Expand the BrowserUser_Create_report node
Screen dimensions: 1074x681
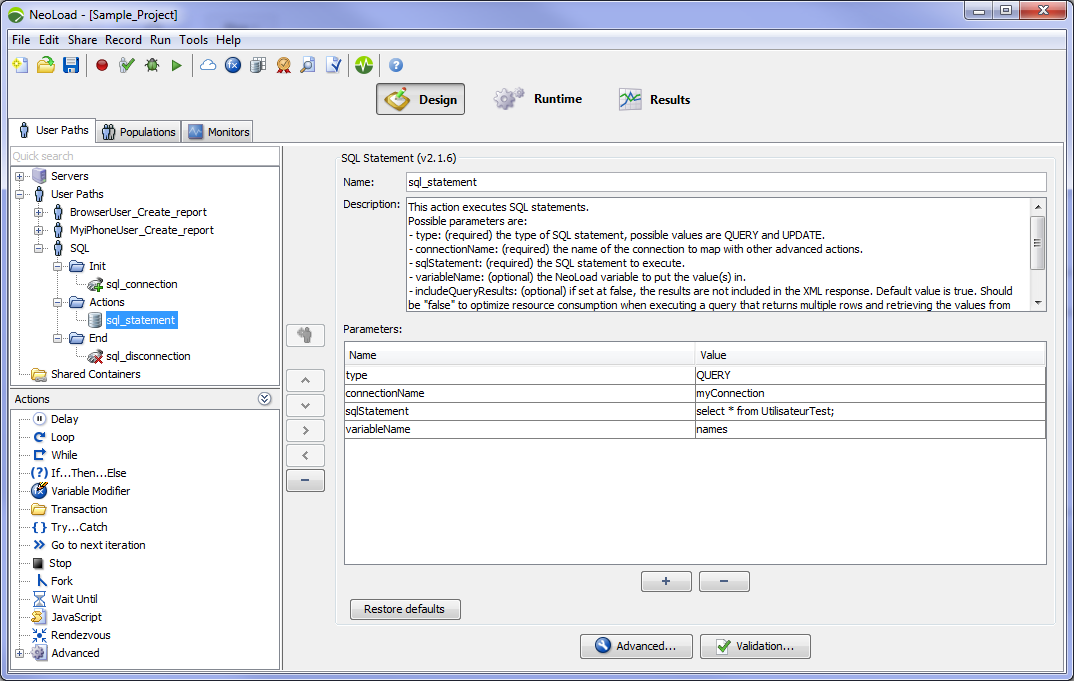[x=39, y=213]
